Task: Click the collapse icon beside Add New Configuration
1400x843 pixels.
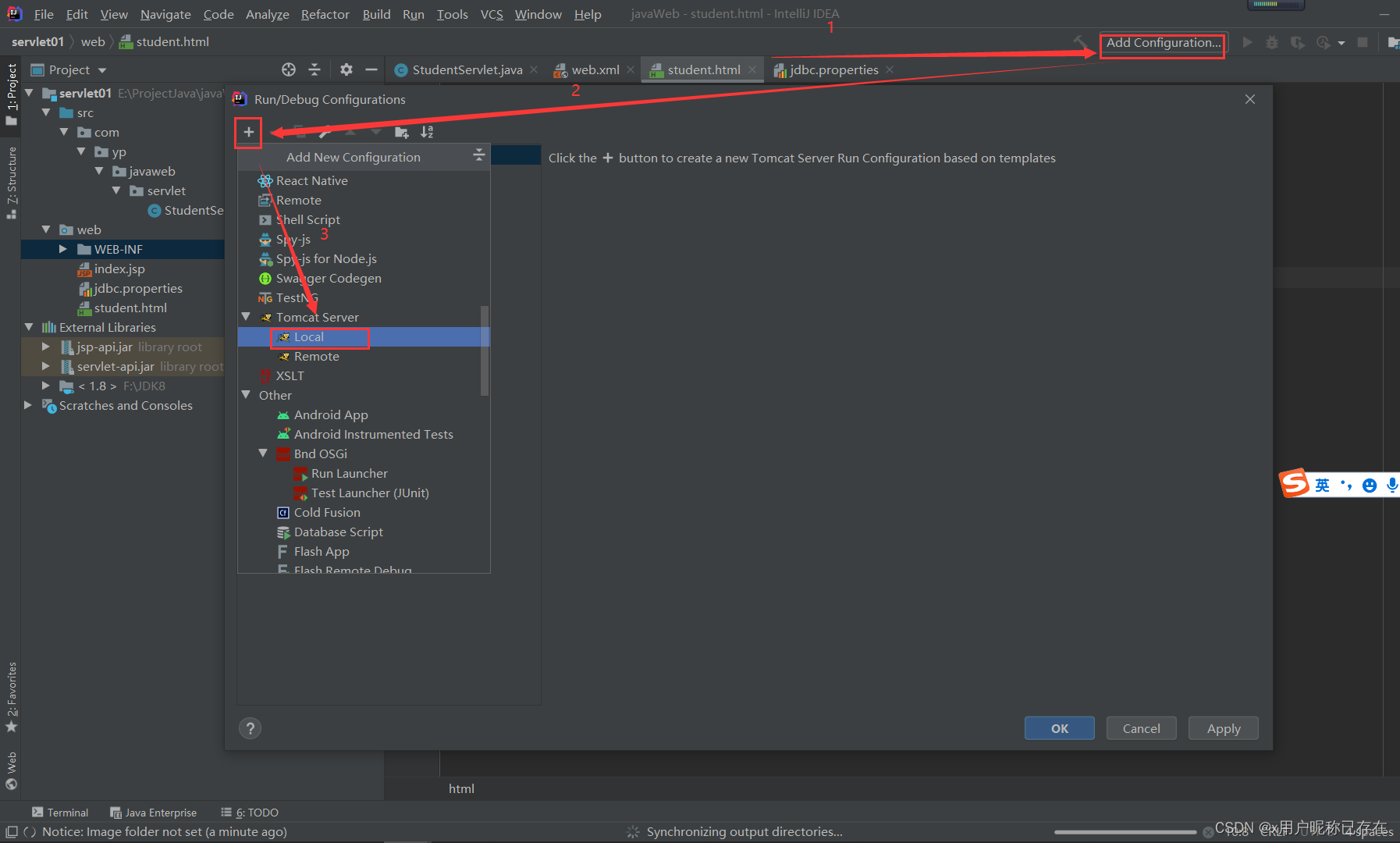Action: (x=479, y=156)
